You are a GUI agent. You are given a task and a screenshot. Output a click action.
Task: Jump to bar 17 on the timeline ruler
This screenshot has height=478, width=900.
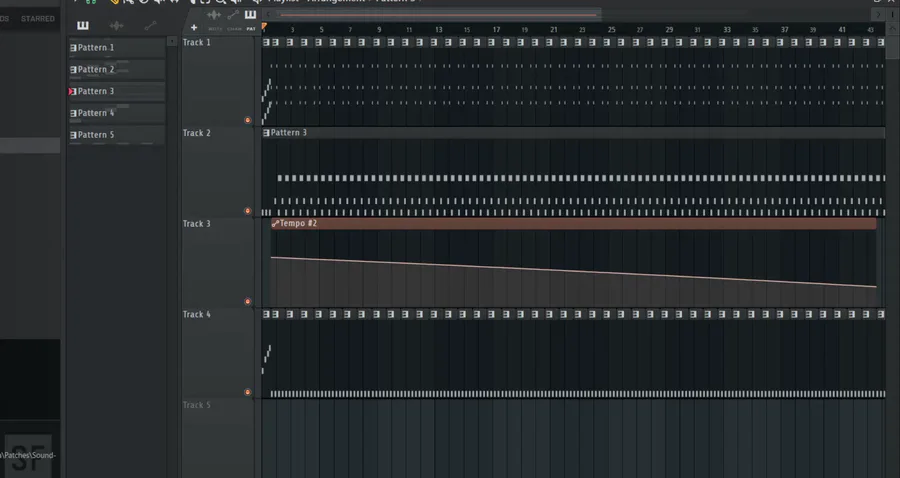pos(496,29)
